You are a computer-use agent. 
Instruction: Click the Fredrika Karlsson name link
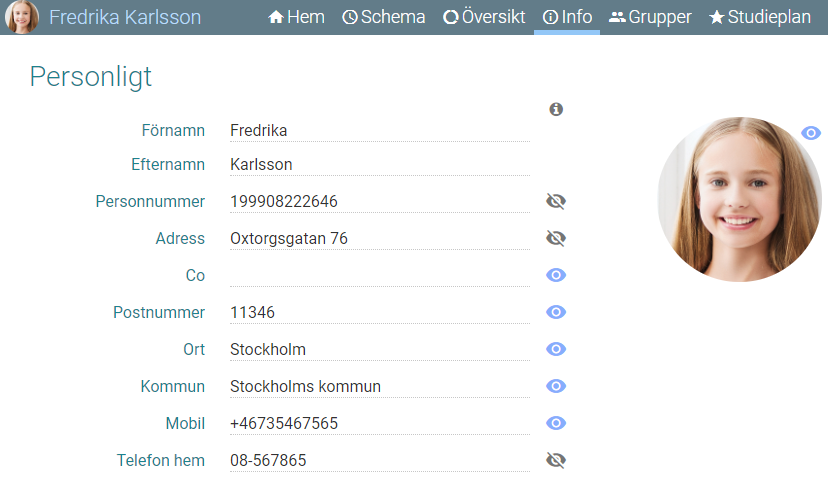(125, 17)
